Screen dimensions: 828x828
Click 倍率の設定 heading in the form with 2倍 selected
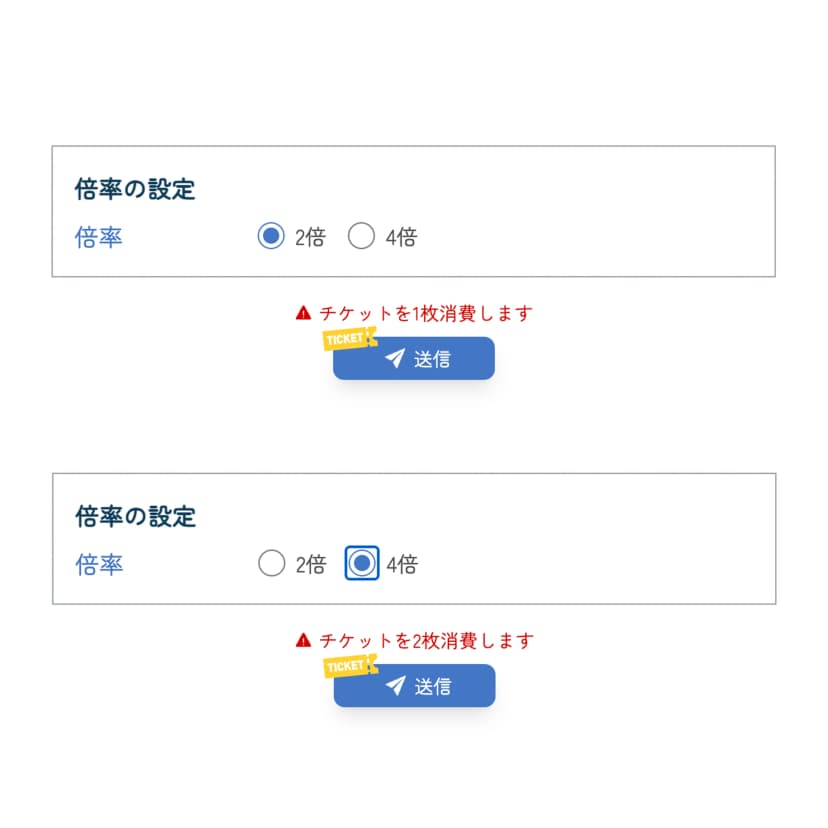click(135, 189)
